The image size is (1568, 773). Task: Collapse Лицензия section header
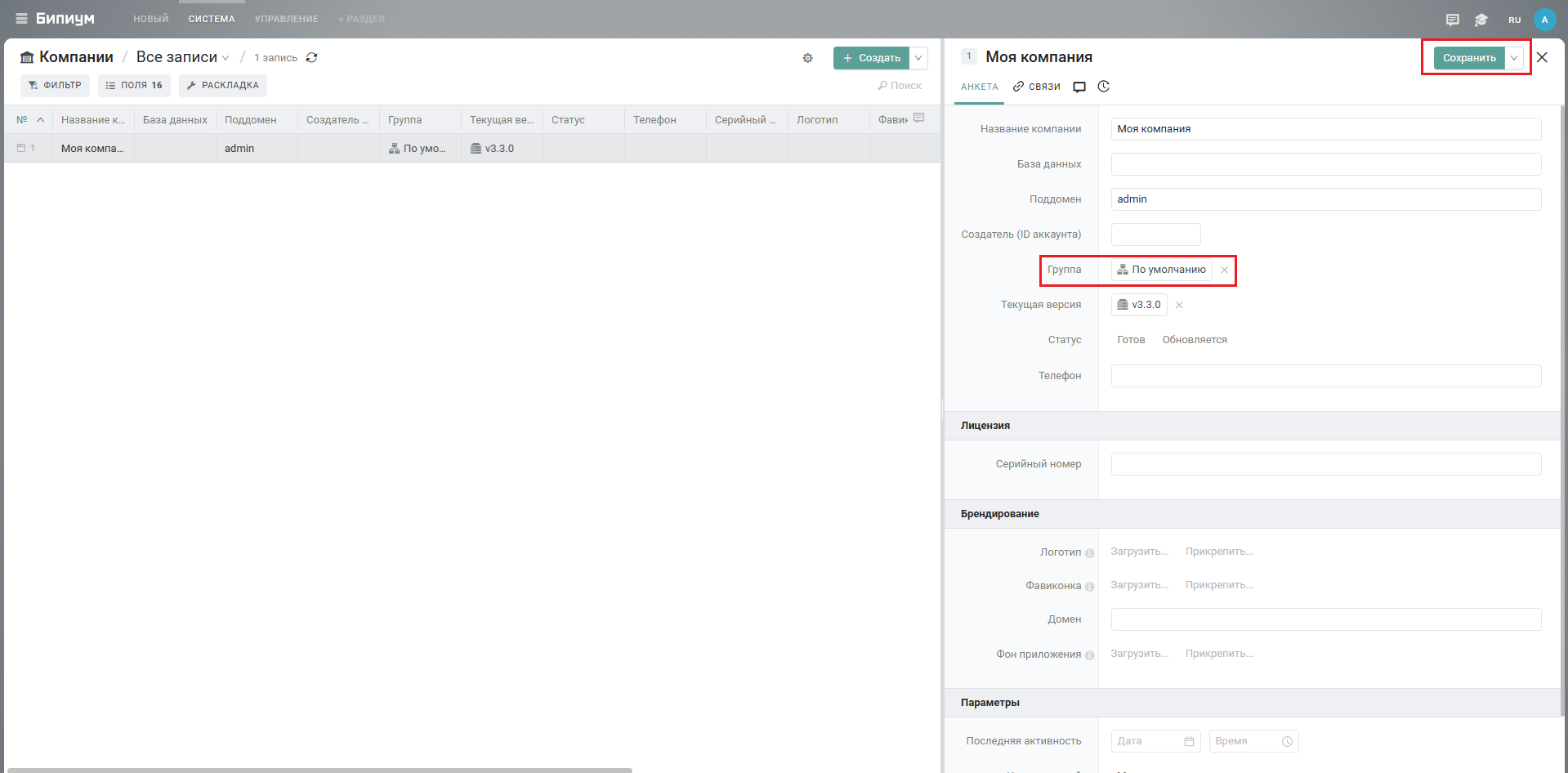pyautogui.click(x=1253, y=426)
